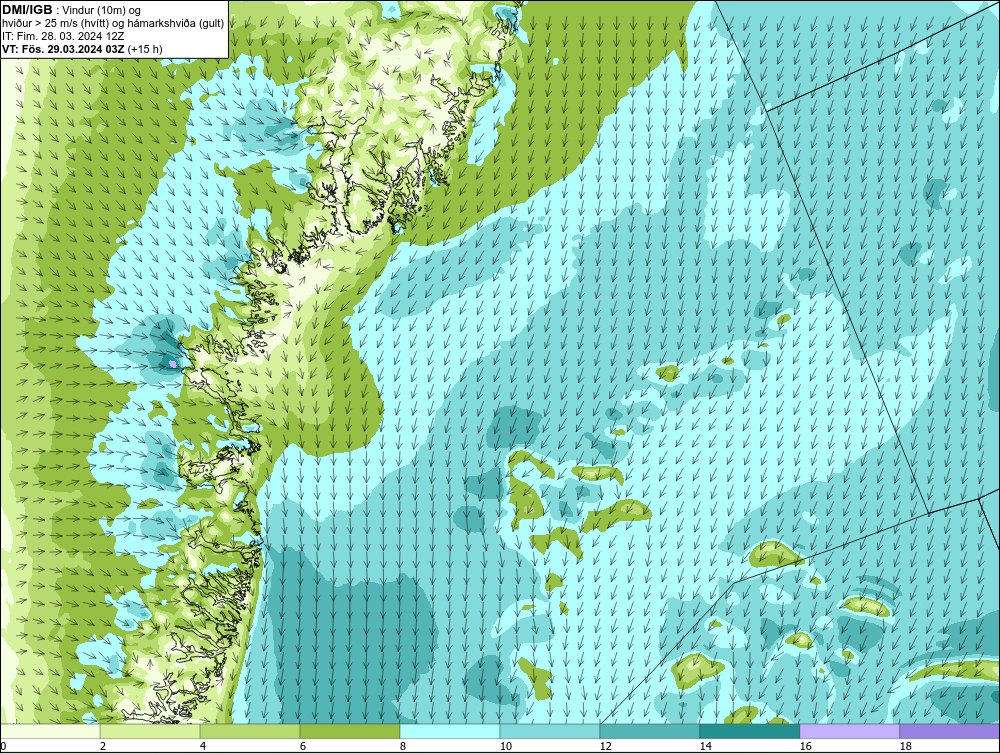Click the 0–2 m/s pale yellow legend swatch

[50, 731]
